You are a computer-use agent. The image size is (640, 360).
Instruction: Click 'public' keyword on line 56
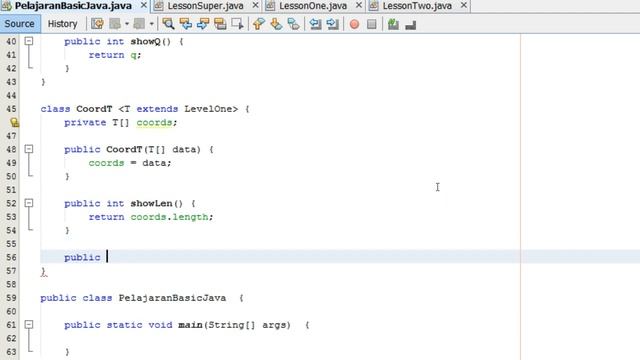[x=82, y=258]
